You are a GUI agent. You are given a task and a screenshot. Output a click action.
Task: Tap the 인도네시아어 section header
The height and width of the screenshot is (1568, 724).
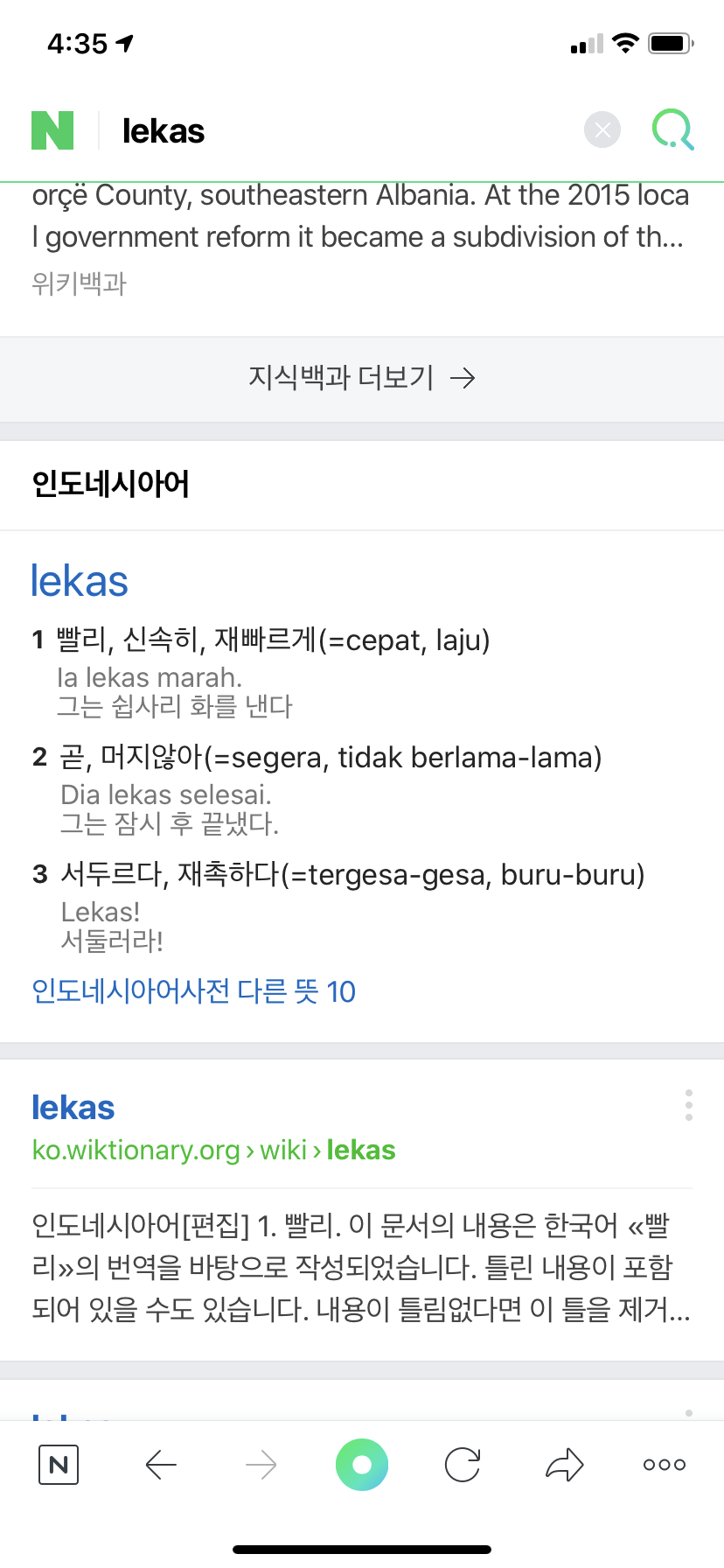click(x=111, y=484)
